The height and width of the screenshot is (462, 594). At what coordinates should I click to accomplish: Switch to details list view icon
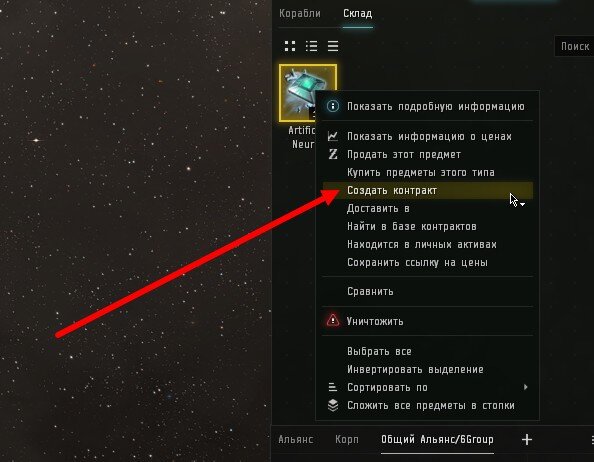click(x=311, y=46)
